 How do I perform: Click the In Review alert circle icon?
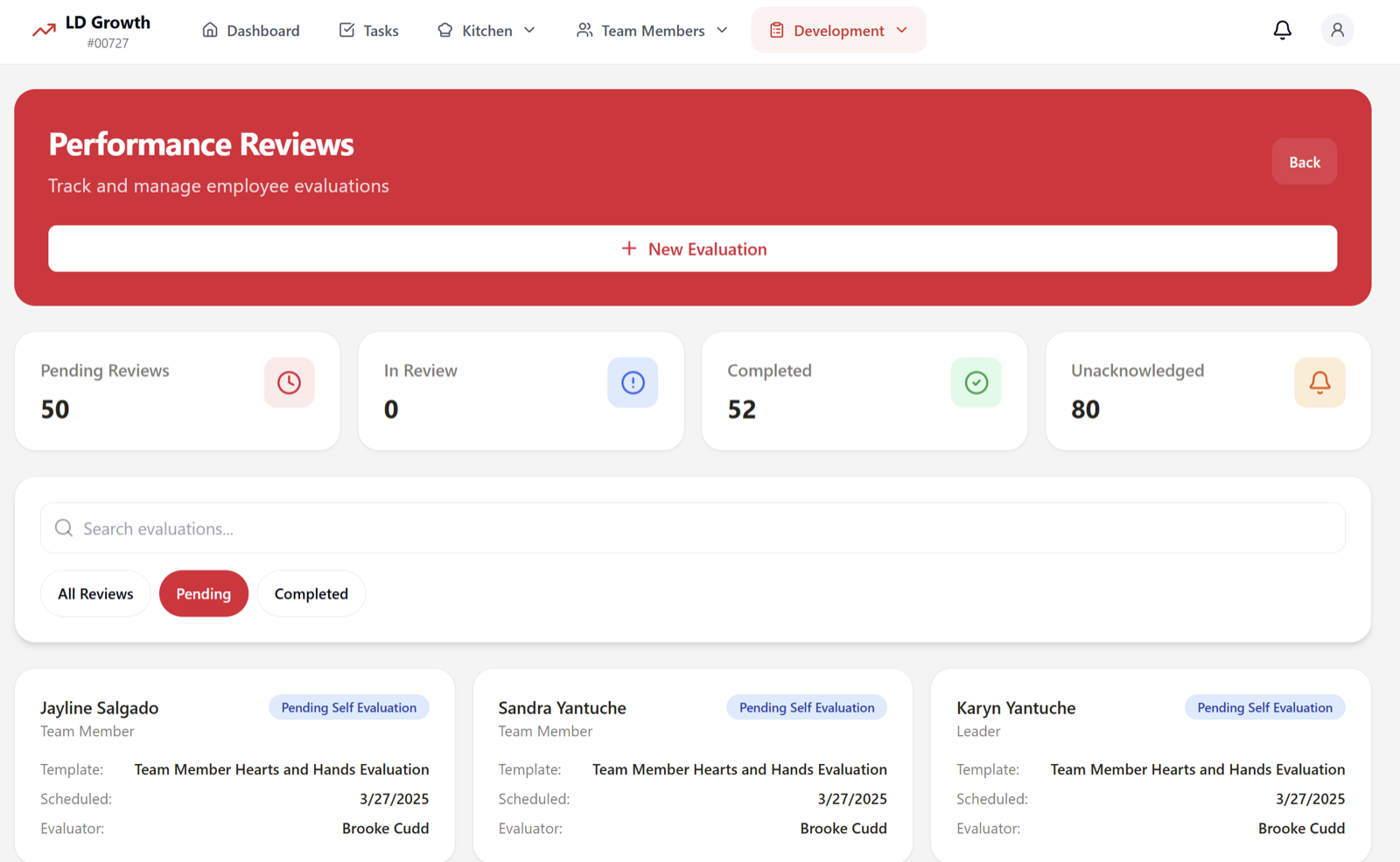633,382
